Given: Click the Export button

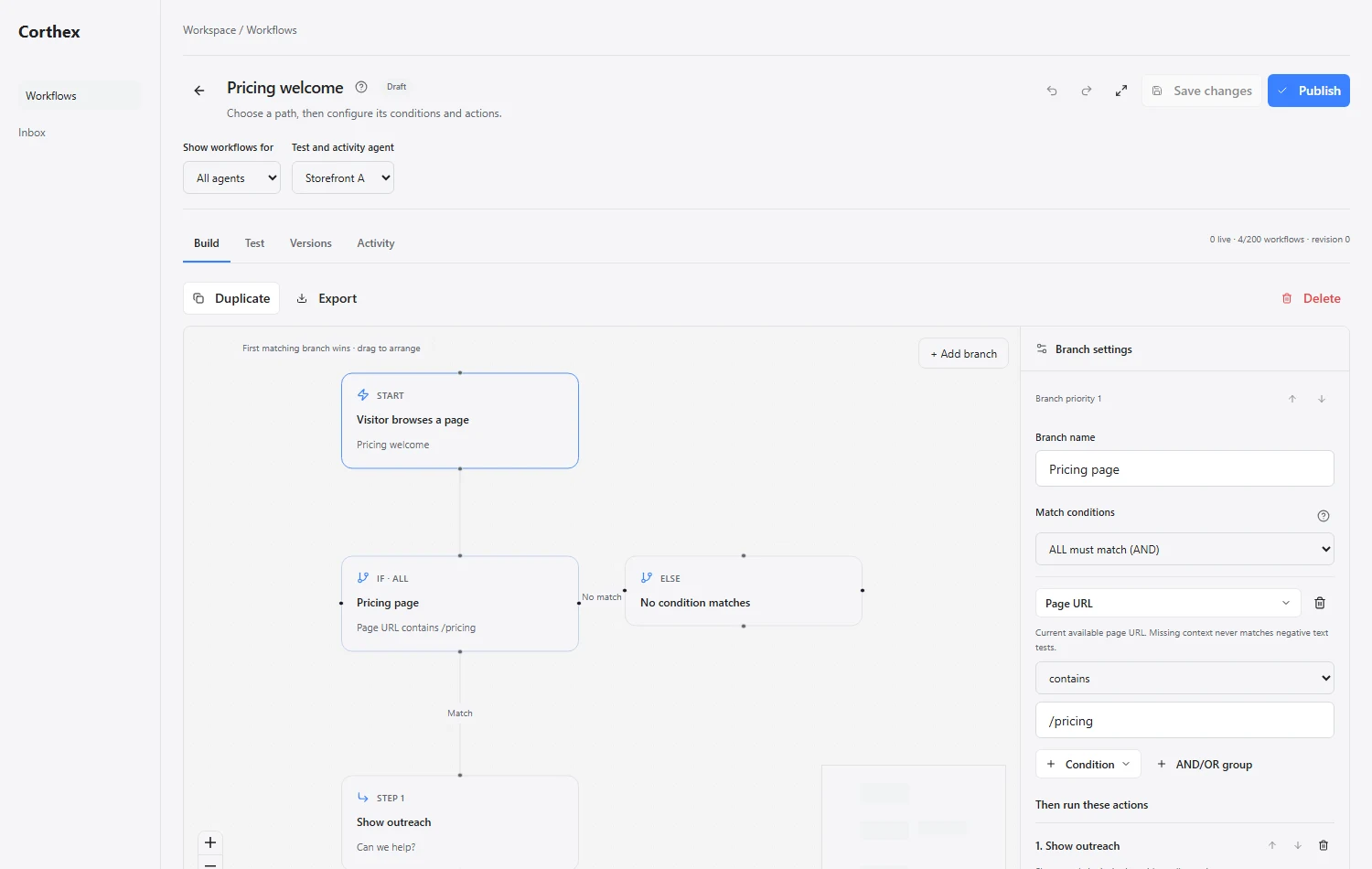Looking at the screenshot, I should coord(327,298).
